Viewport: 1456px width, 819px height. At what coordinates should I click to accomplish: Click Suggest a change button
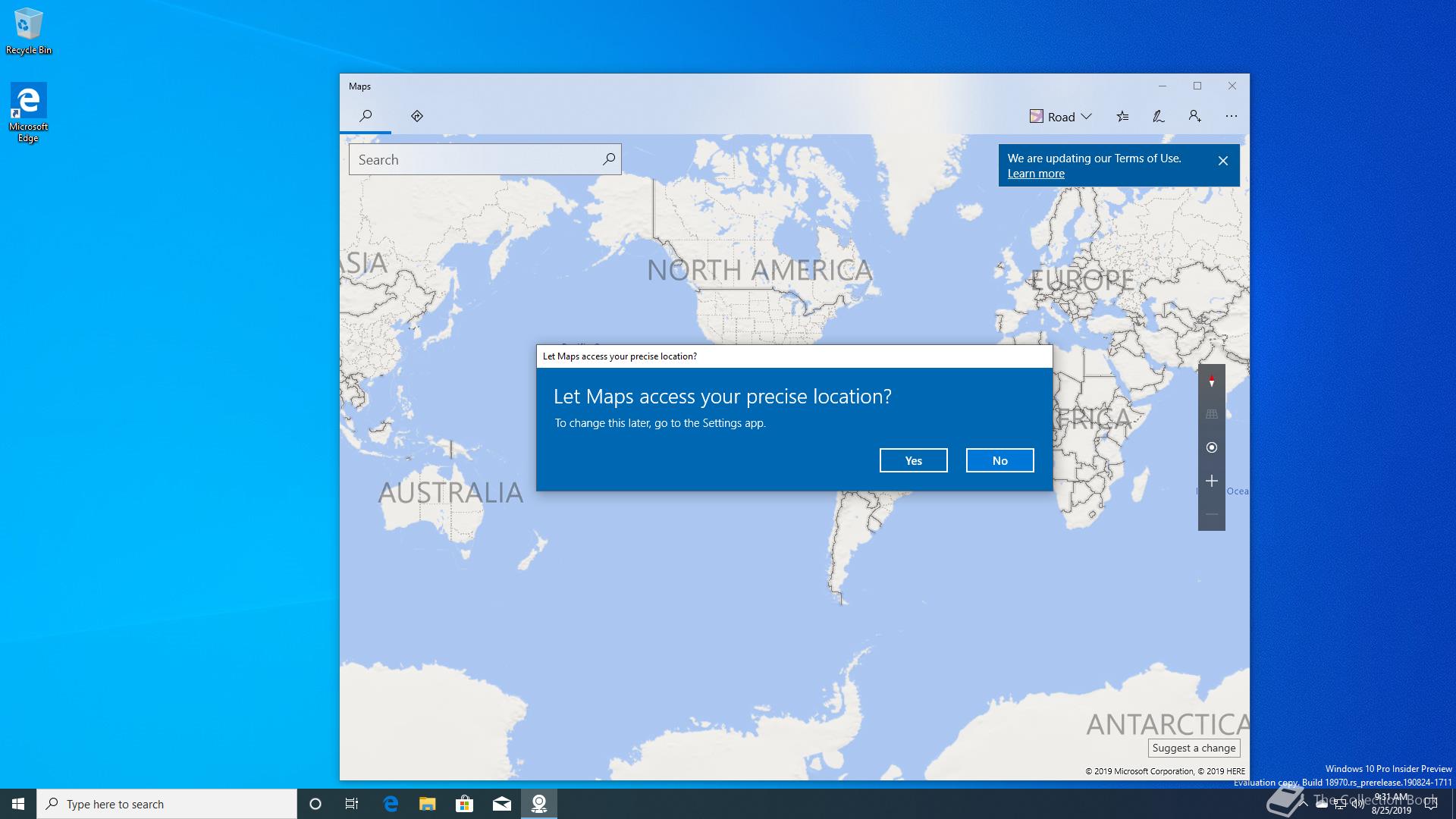(1194, 748)
